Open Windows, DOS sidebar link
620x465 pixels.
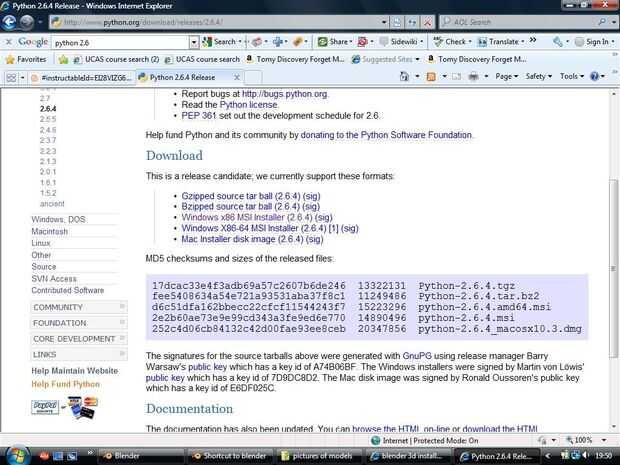59,219
